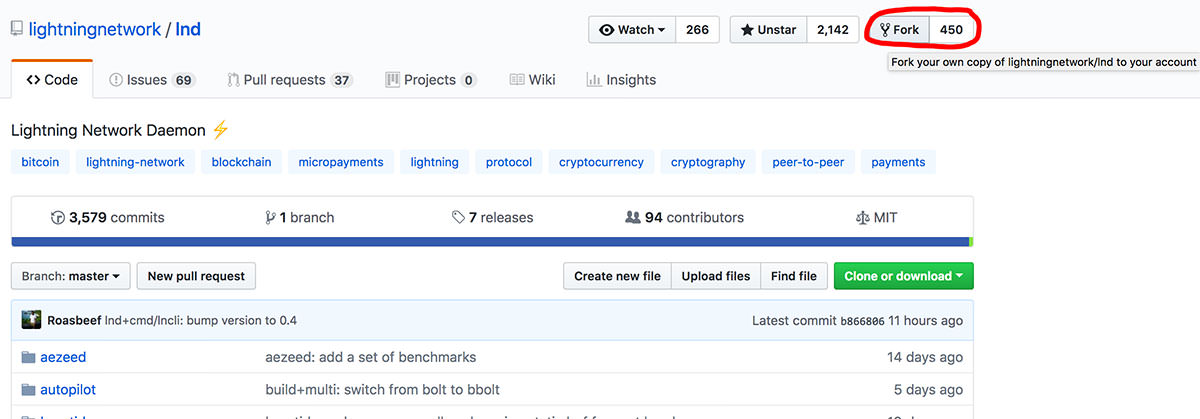The image size is (1200, 419).
Task: Click the autopilot folder icon
Action: (26, 389)
